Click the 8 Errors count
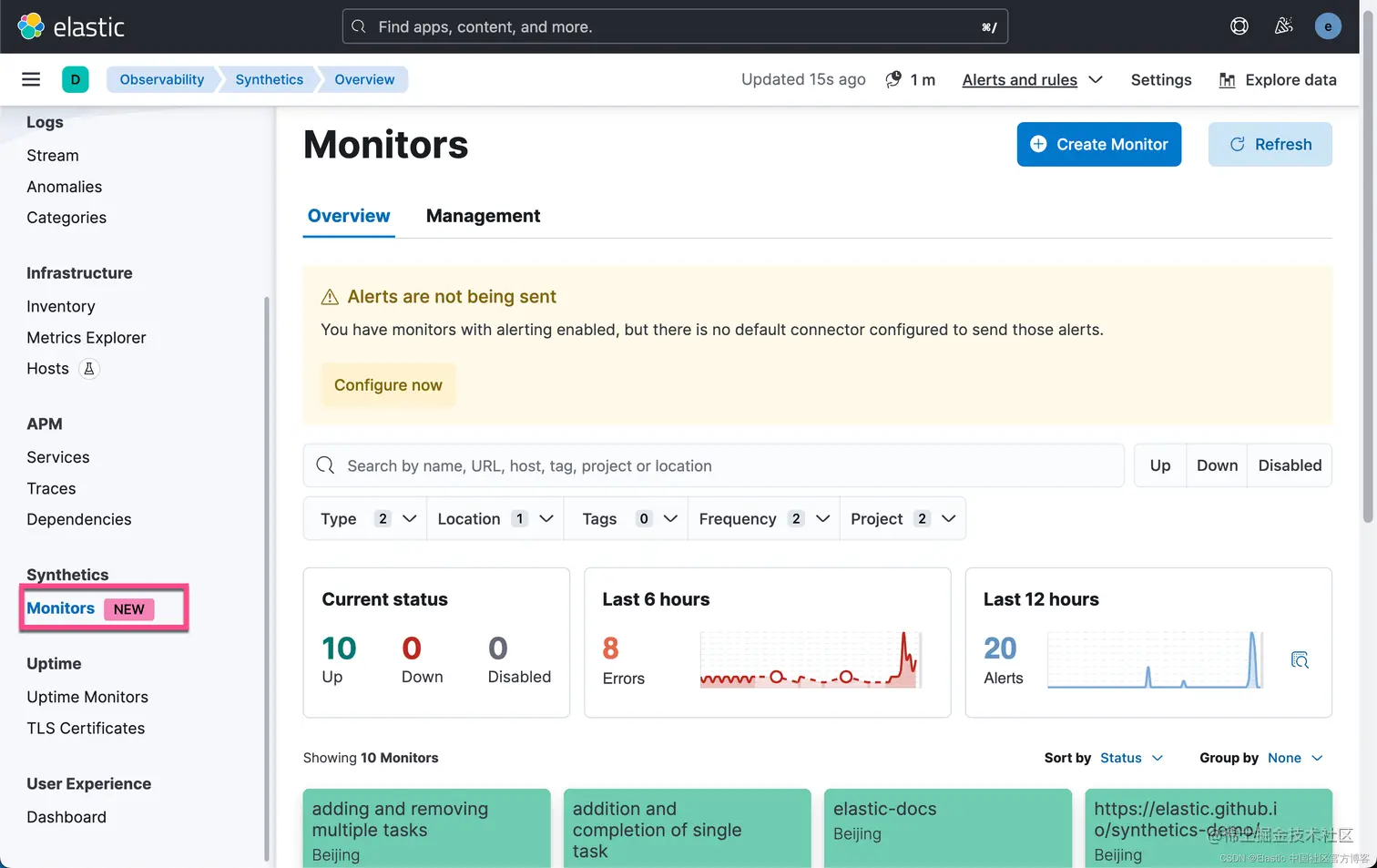Screen dimensions: 1377x868 pos(610,648)
